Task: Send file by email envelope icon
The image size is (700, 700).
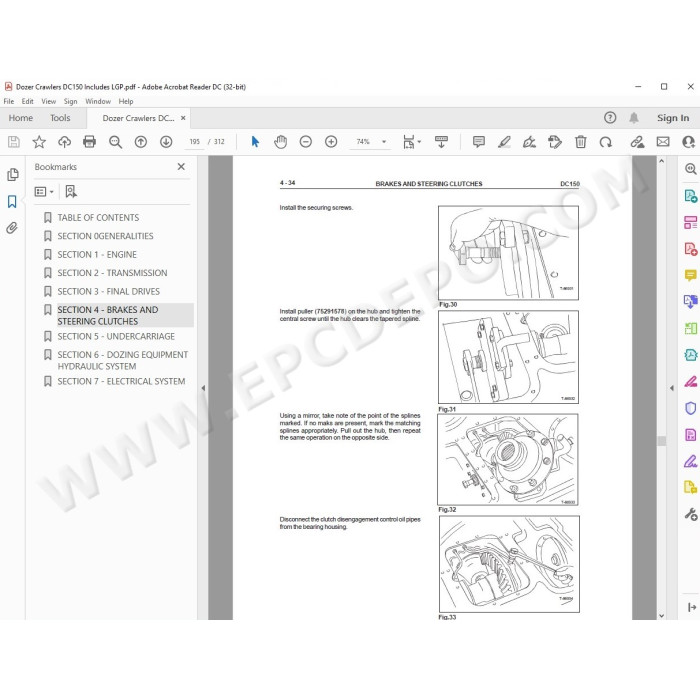Action: [x=663, y=142]
